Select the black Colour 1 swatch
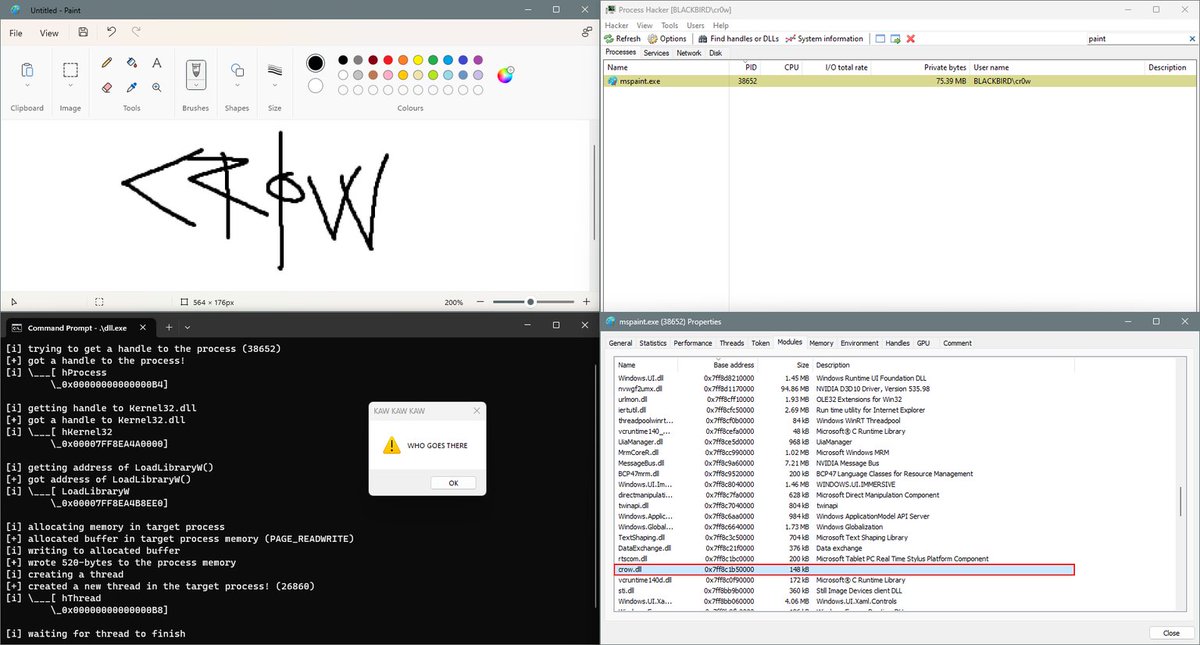Screen dimensions: 1200x645 coord(316,63)
